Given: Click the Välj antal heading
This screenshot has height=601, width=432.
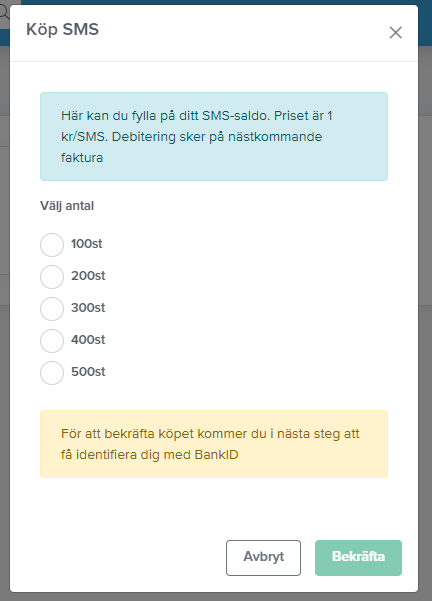Looking at the screenshot, I should click(x=67, y=206).
